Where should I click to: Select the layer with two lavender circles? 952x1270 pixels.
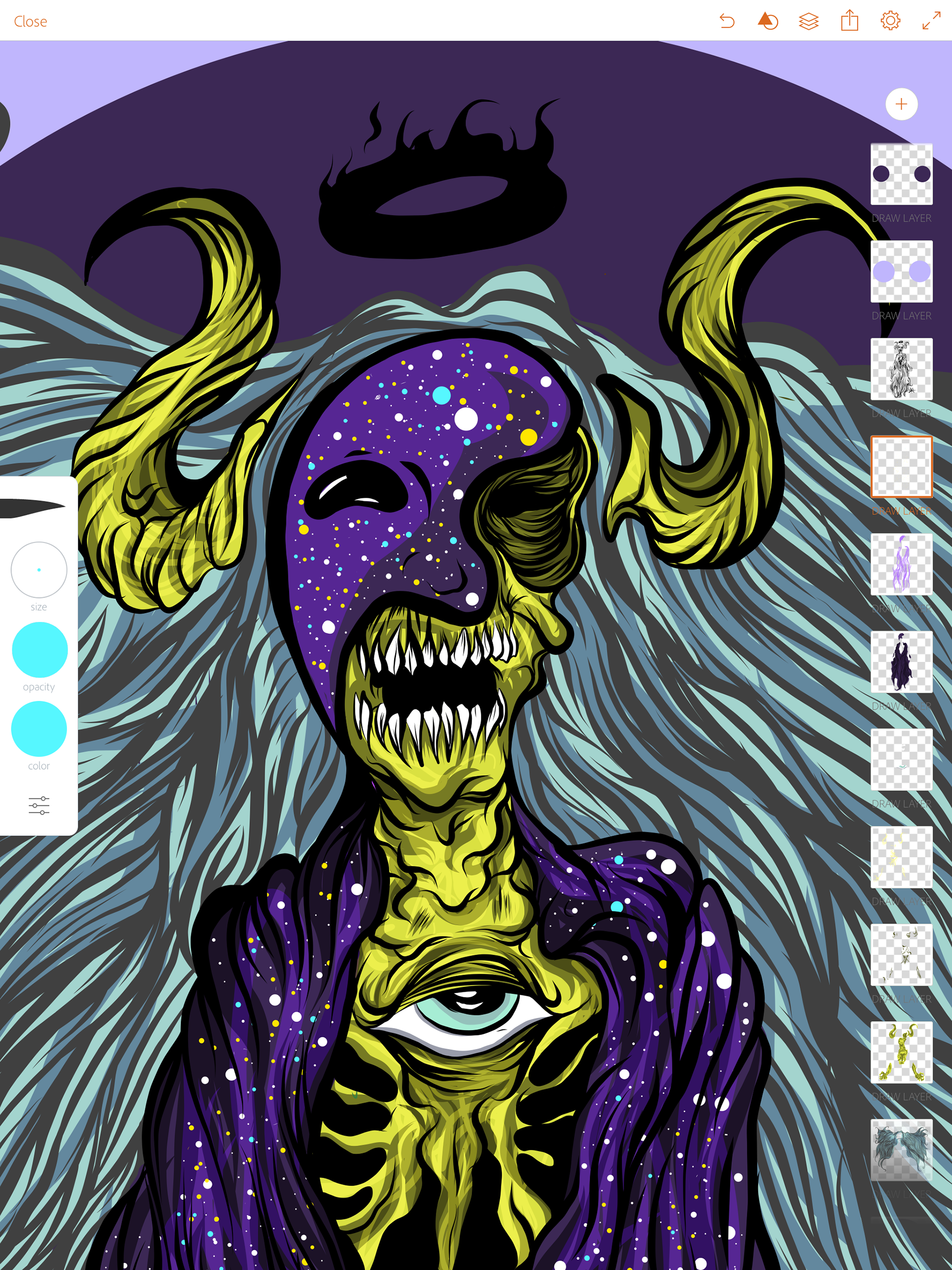coord(901,272)
